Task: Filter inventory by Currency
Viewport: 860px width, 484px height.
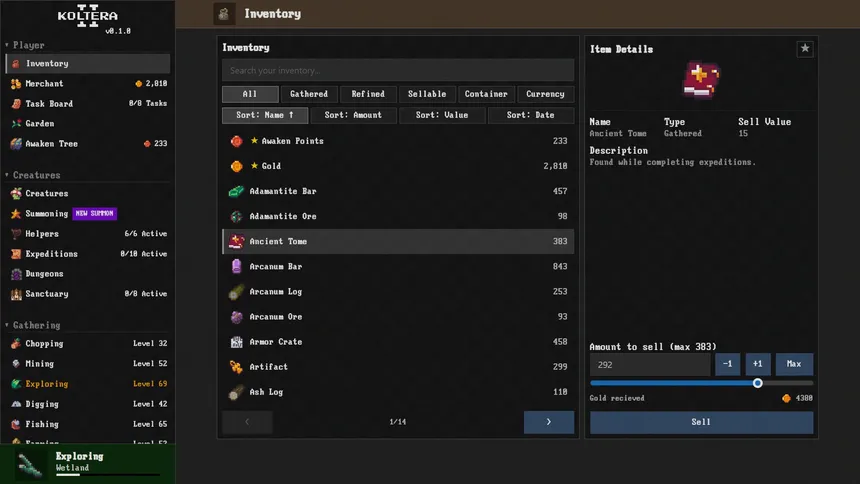Action: point(545,94)
